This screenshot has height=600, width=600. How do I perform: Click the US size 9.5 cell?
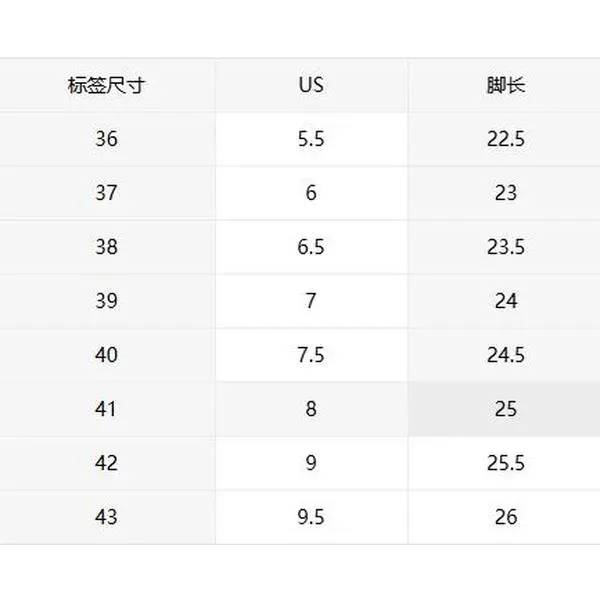311,517
